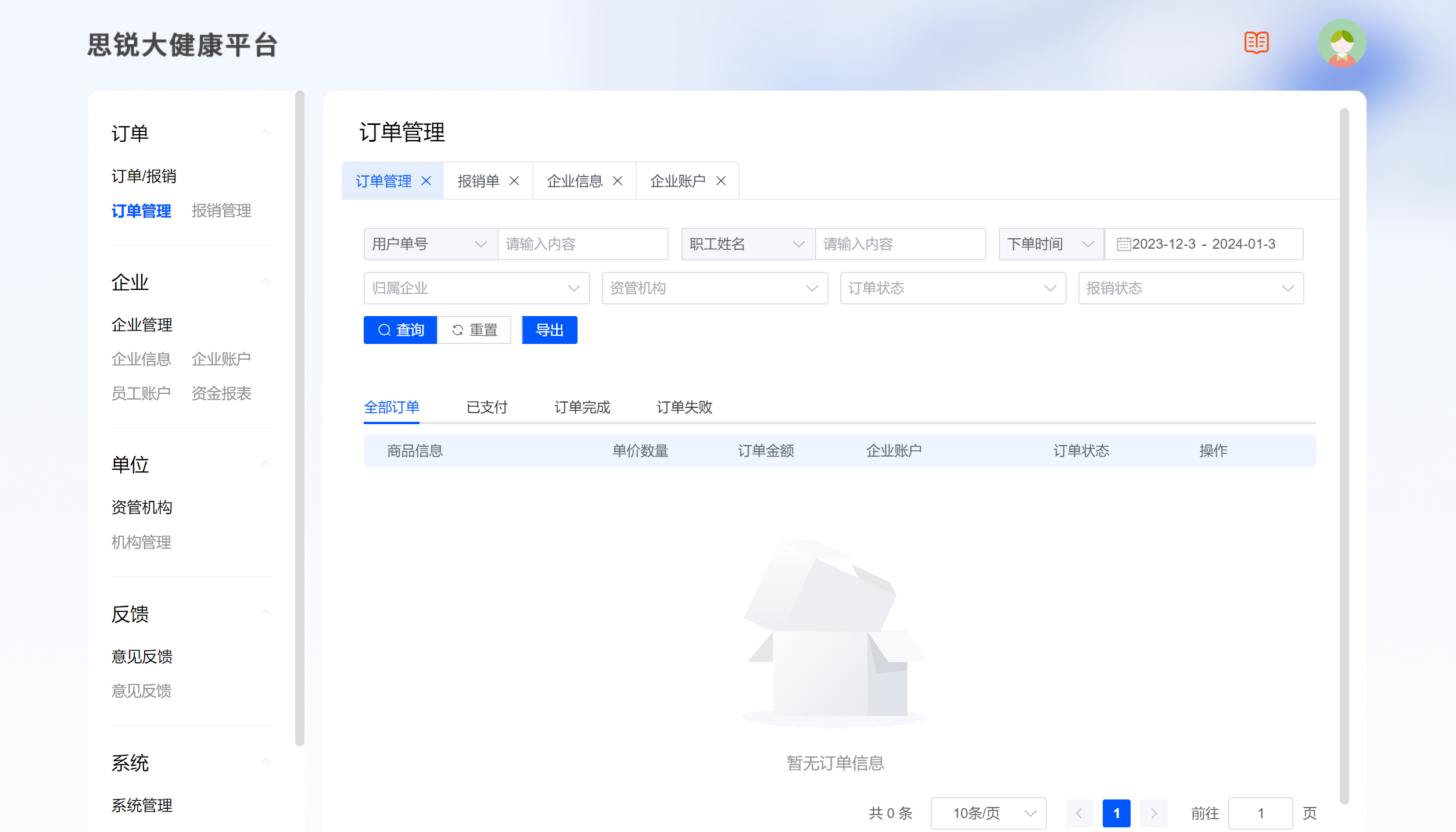Screen dimensions: 1456x832
Task: Click the 企业管理 sidebar heading
Action: [142, 325]
